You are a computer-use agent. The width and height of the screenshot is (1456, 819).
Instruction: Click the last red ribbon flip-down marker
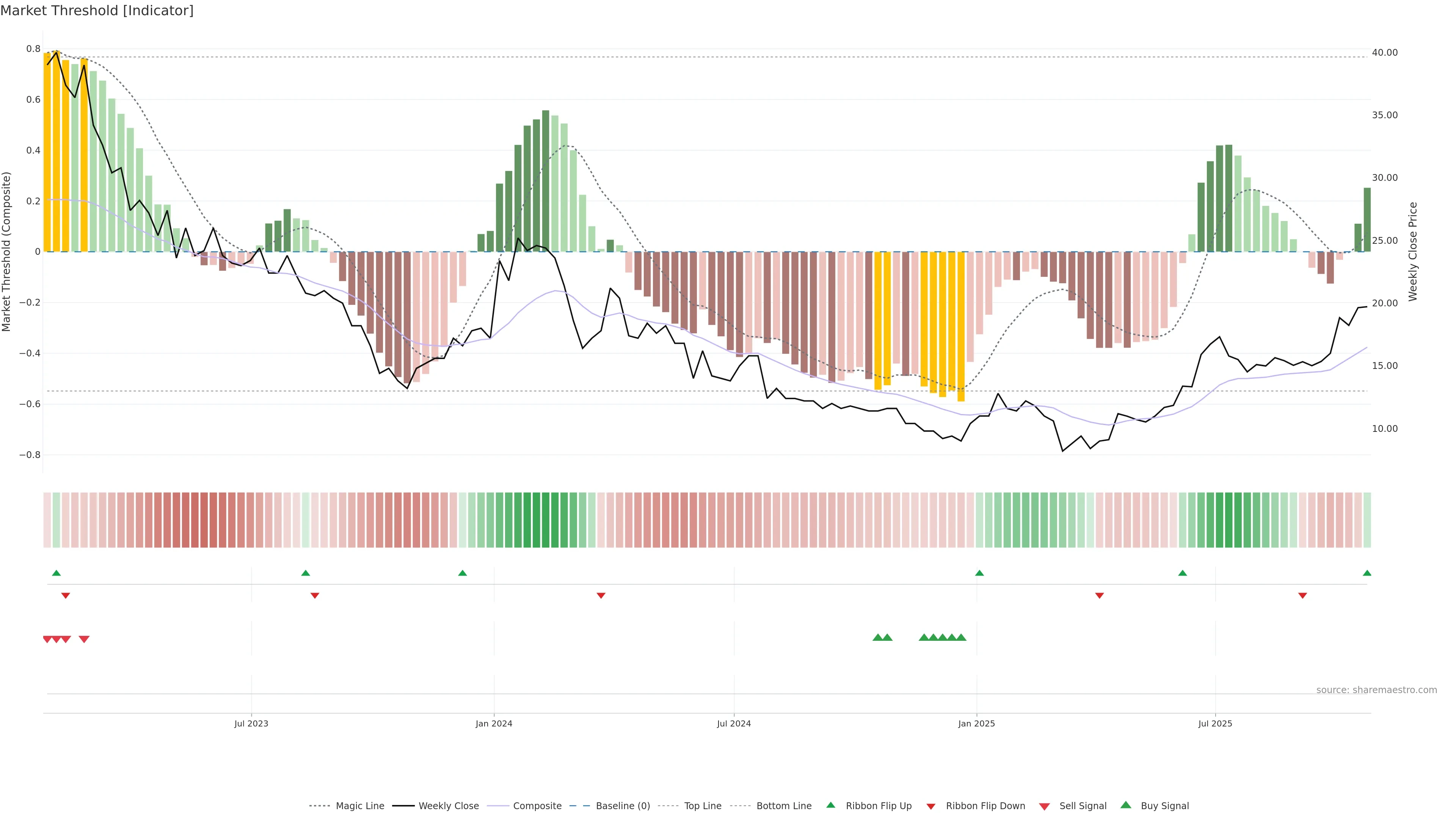coord(1302,595)
